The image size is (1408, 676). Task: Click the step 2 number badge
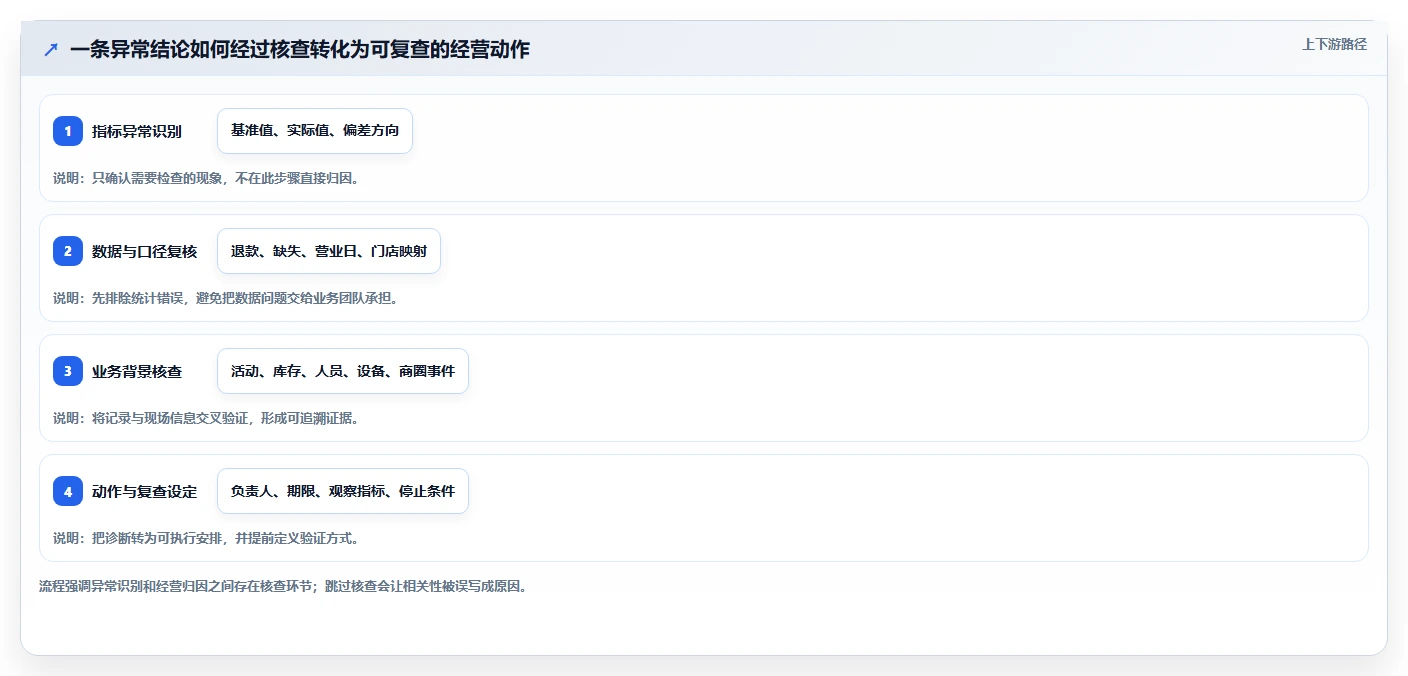68,251
